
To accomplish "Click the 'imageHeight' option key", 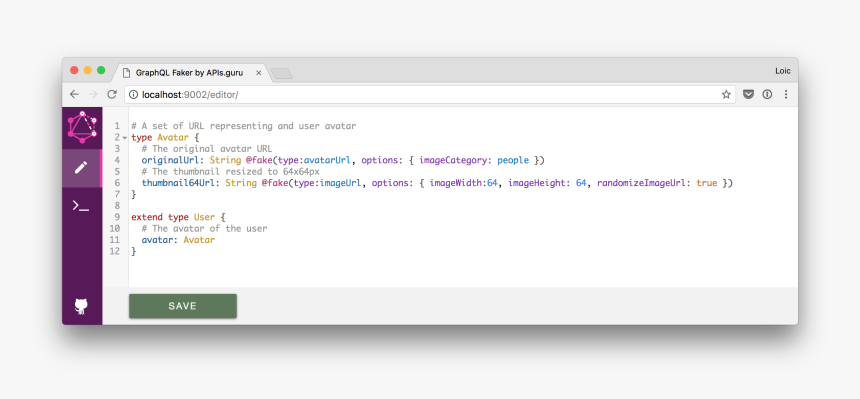I will pyautogui.click(x=536, y=183).
